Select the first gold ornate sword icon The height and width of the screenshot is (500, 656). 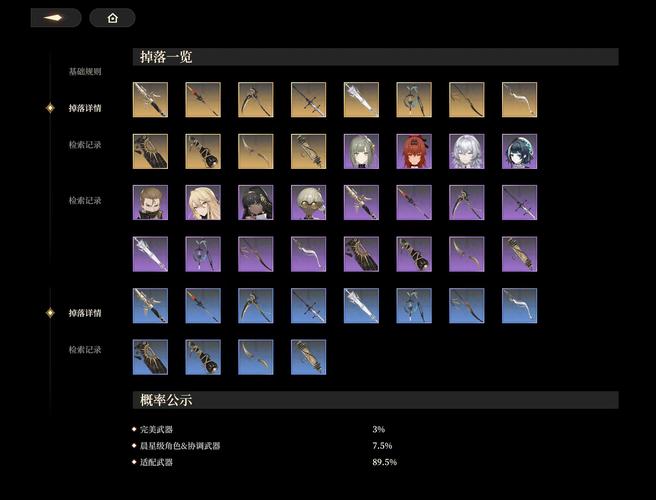coord(150,100)
